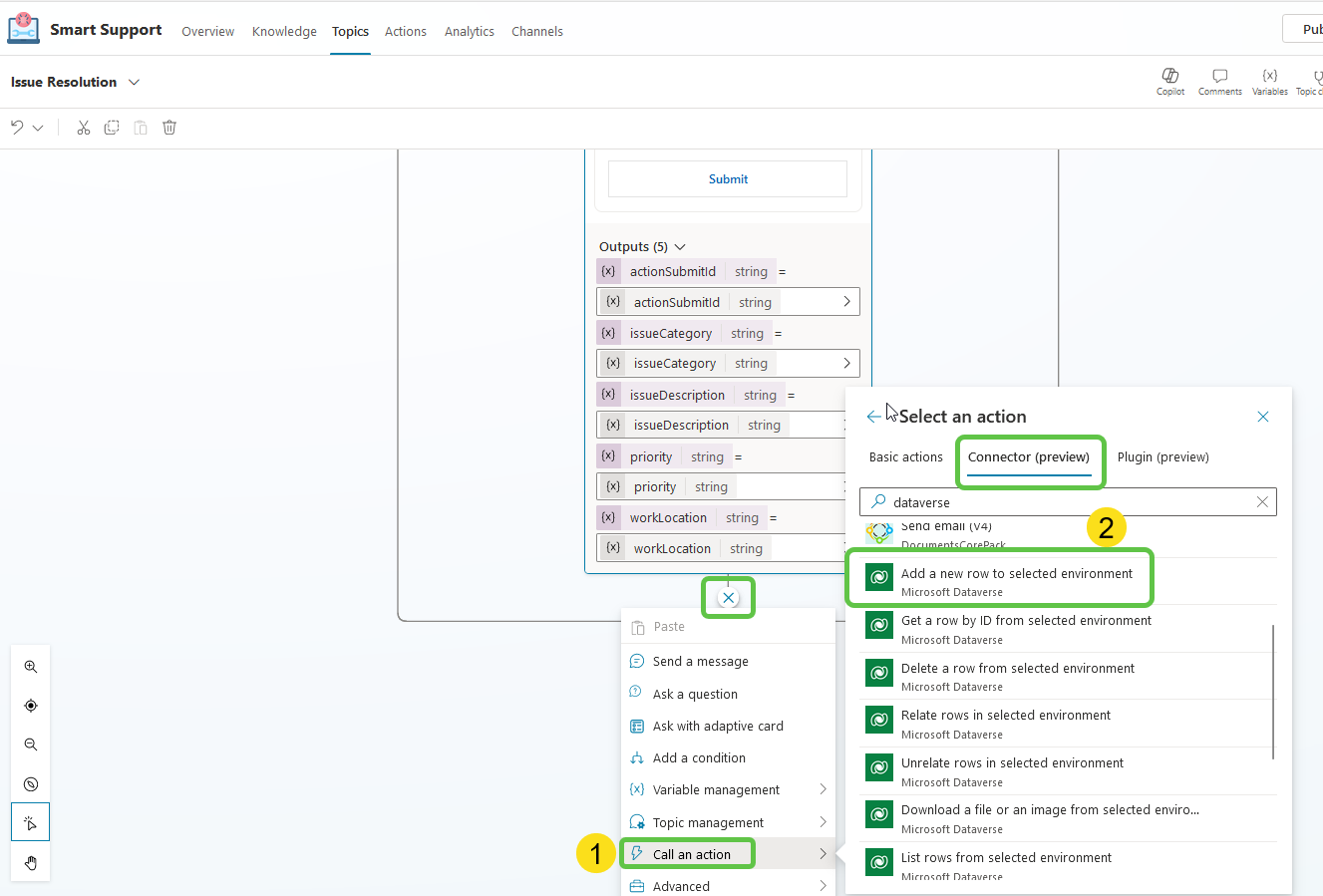Viewport: 1323px width, 896px height.
Task: Activate the hand pan tool
Action: tap(30, 862)
